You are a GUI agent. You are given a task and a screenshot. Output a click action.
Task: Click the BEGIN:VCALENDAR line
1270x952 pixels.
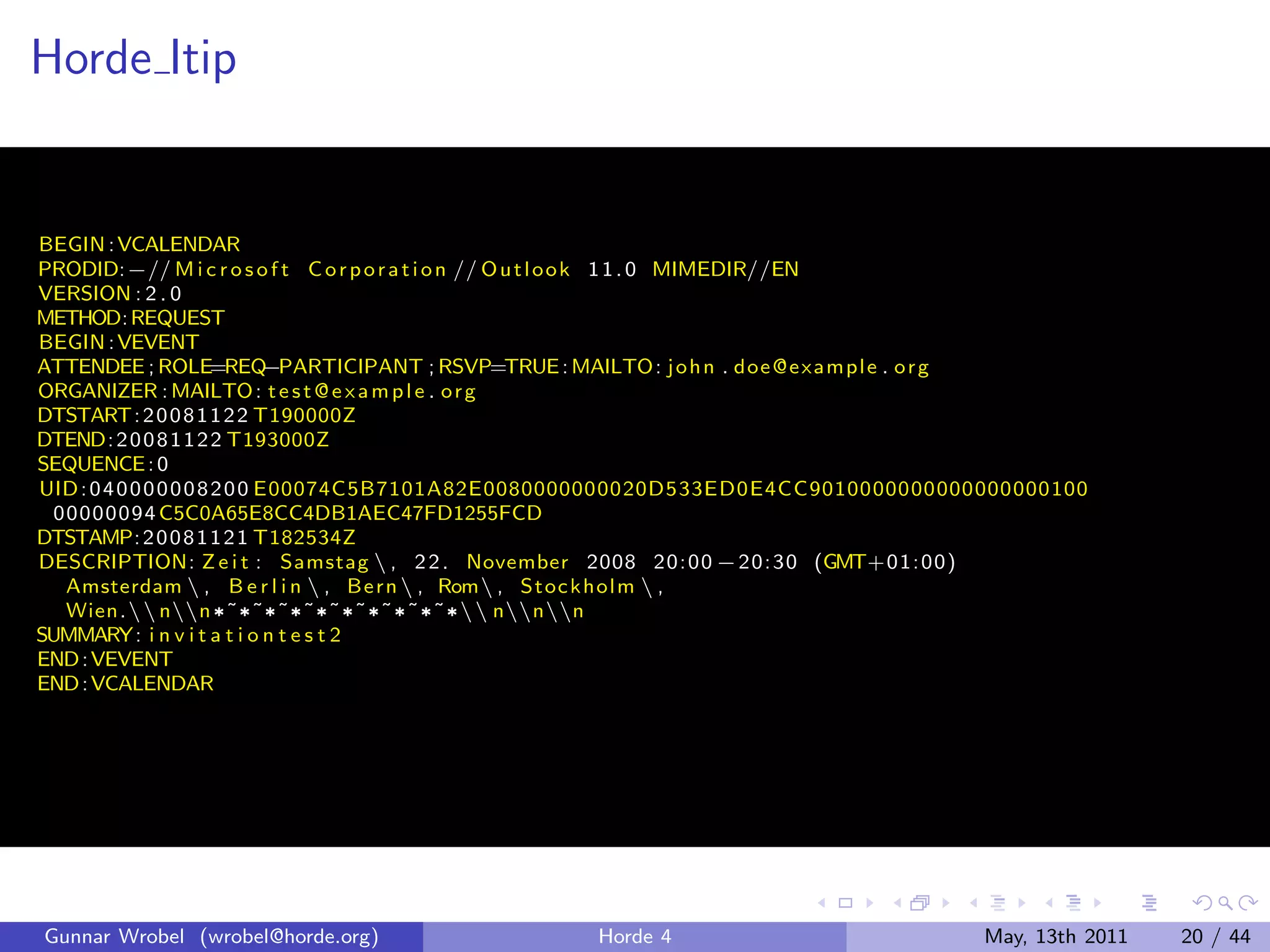tap(140, 244)
